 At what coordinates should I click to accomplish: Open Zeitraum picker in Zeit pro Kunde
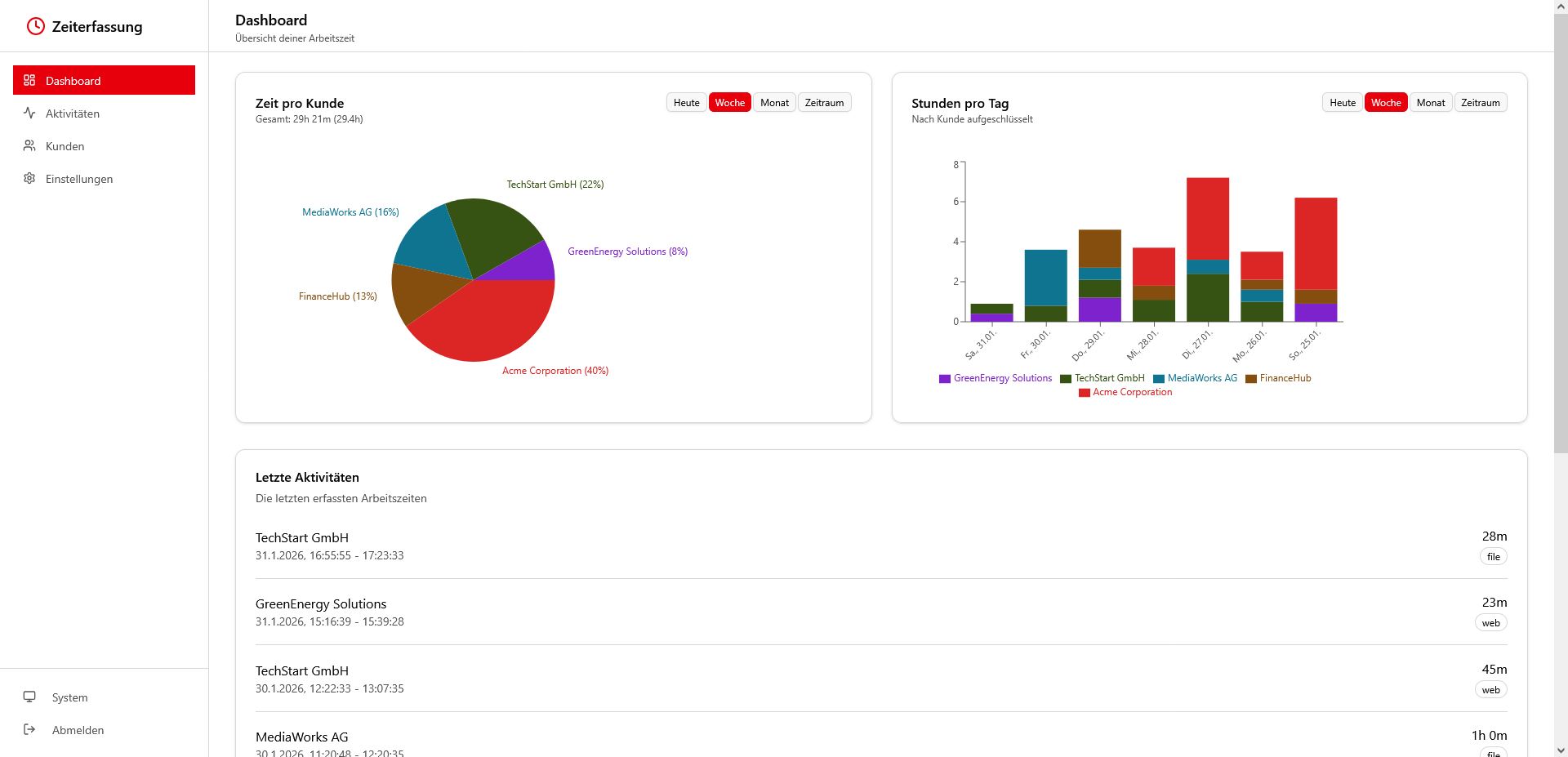coord(824,103)
